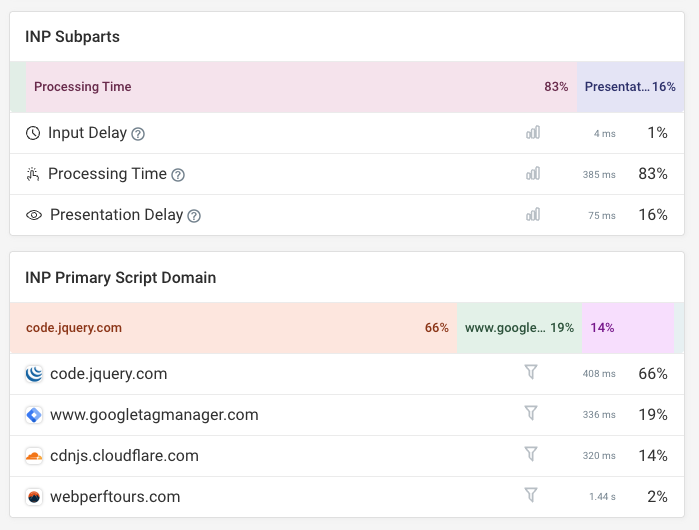Screen dimensions: 699x530
Task: Click the code.jquery.com domain row text
Action: (x=108, y=374)
